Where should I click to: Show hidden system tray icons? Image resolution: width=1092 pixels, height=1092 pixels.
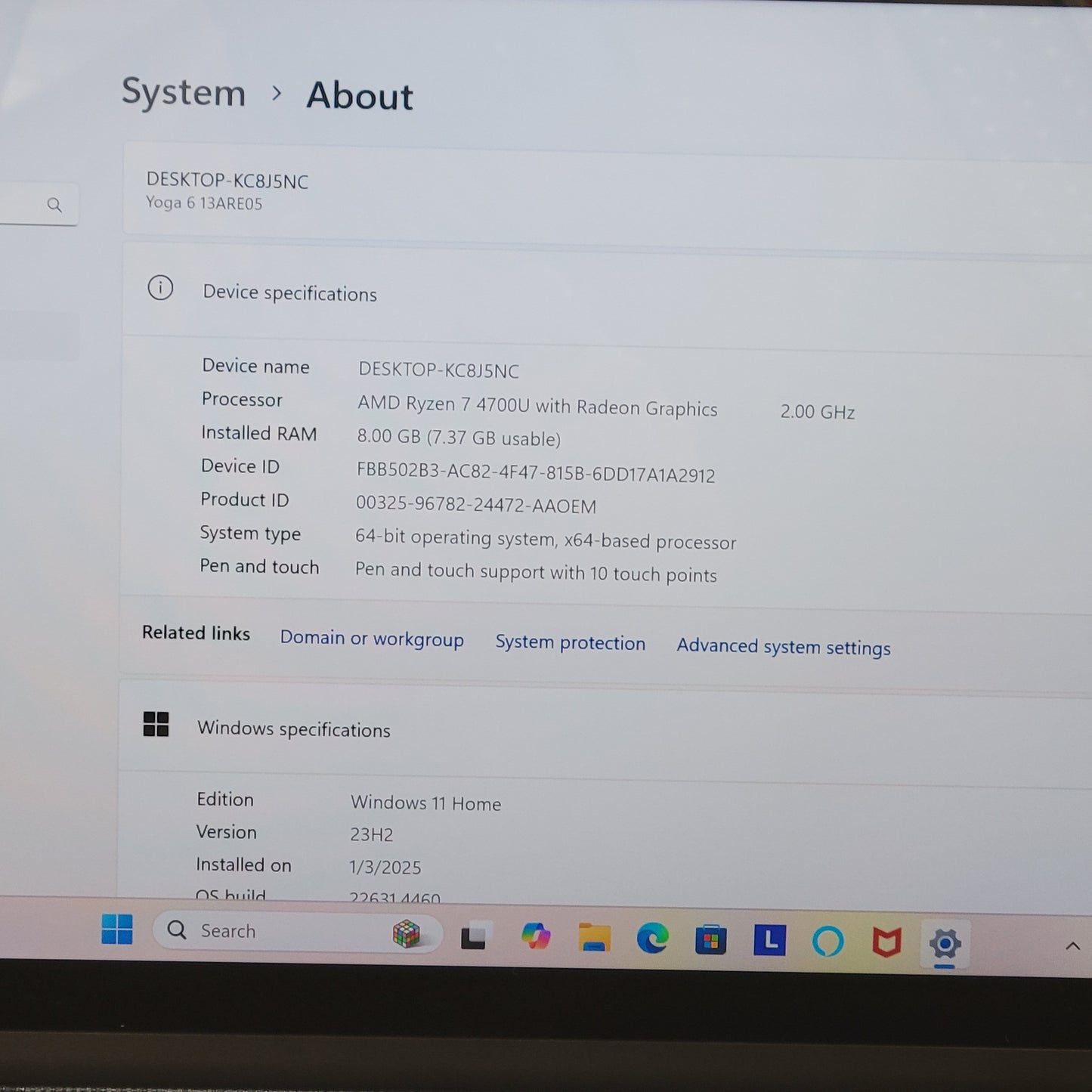click(x=1072, y=946)
